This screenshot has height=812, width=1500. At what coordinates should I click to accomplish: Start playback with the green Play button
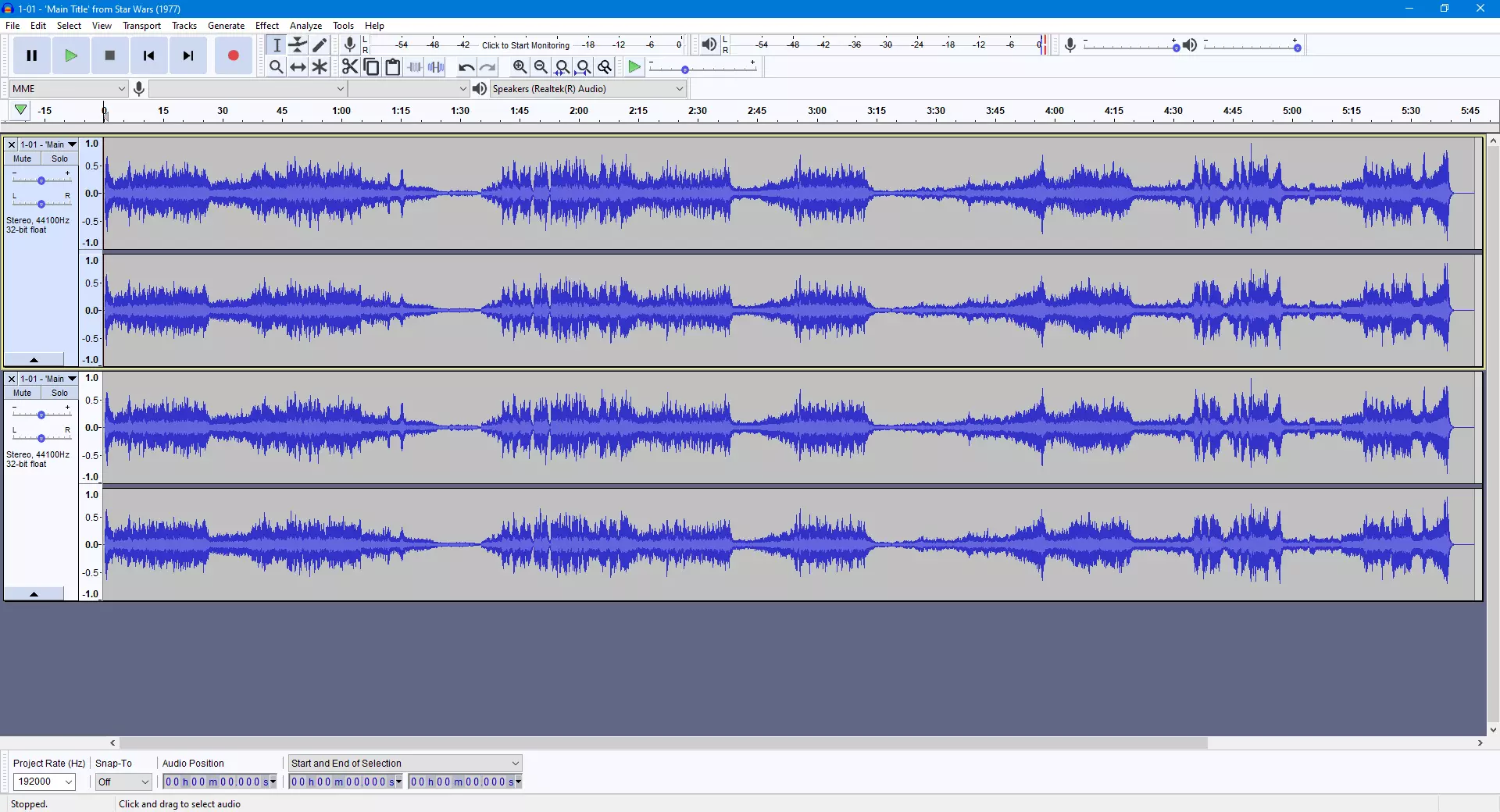point(71,55)
